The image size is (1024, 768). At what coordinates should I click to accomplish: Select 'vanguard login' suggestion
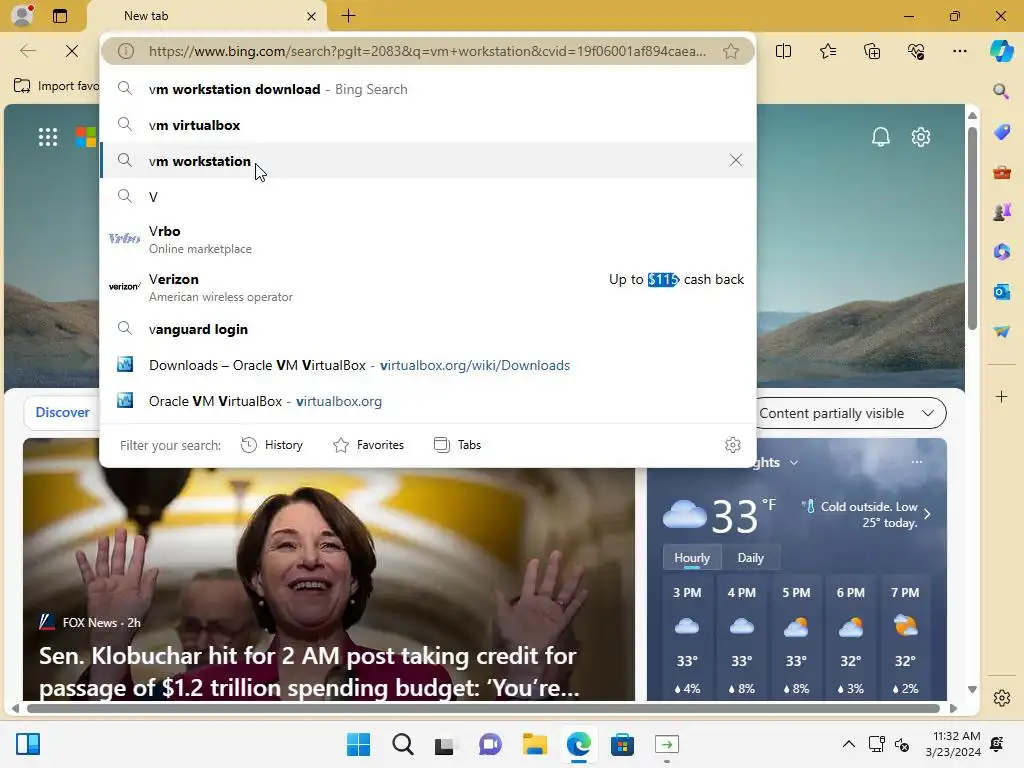click(428, 329)
